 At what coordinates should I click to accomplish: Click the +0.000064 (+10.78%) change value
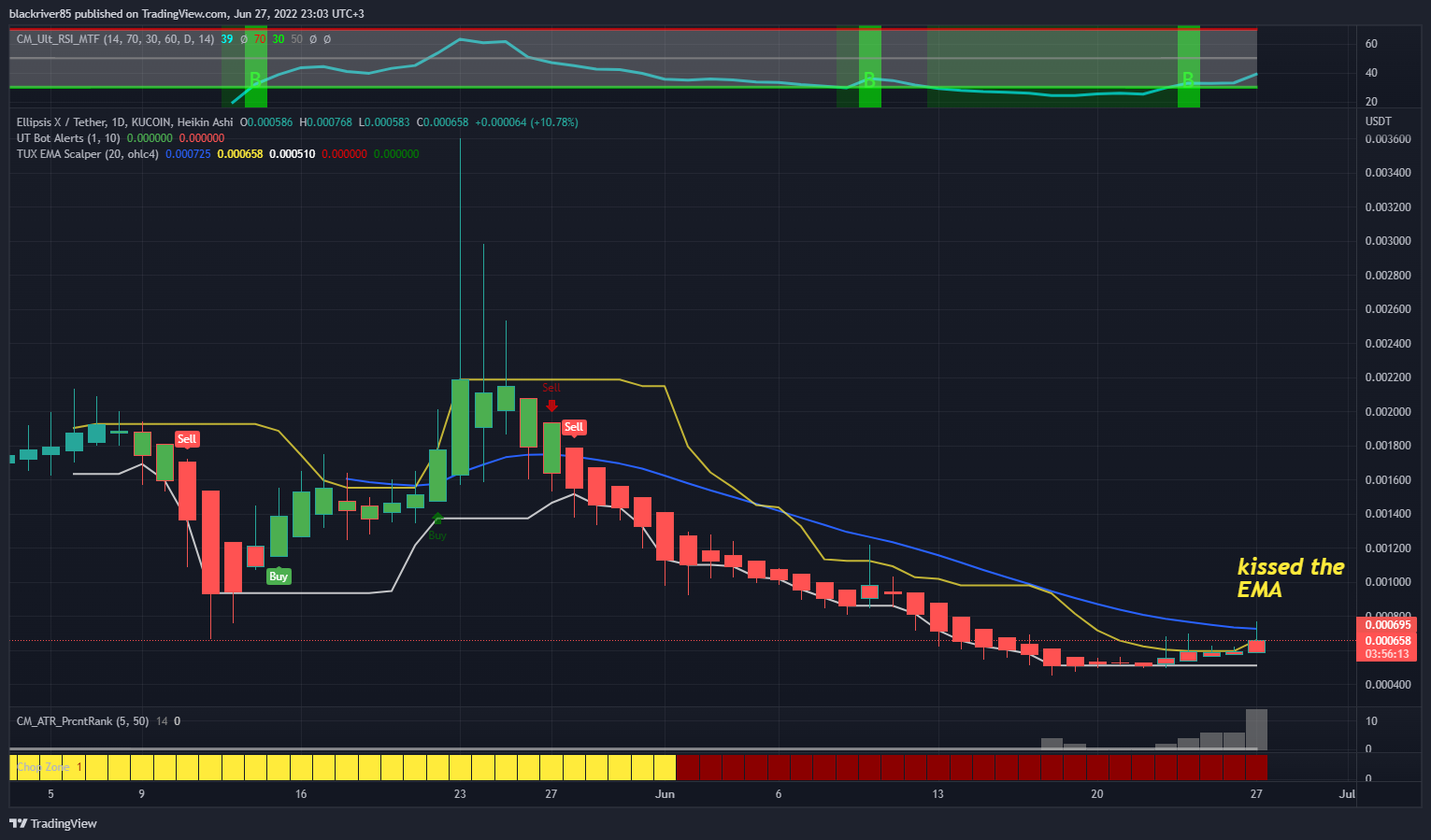[526, 122]
